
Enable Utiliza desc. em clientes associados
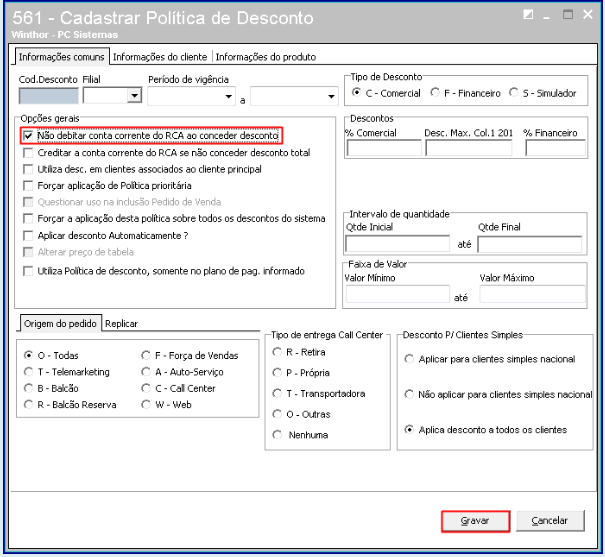28,169
